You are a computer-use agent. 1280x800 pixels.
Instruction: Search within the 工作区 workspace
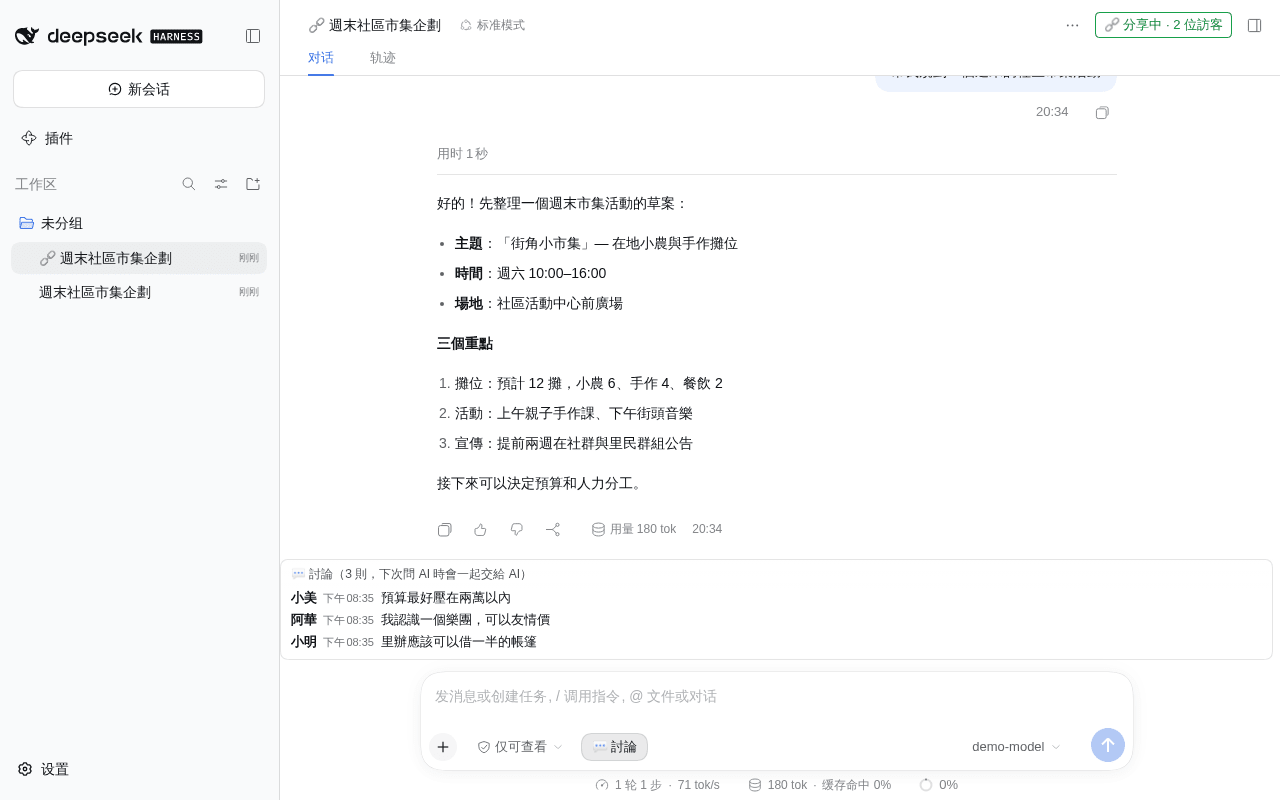pos(189,184)
